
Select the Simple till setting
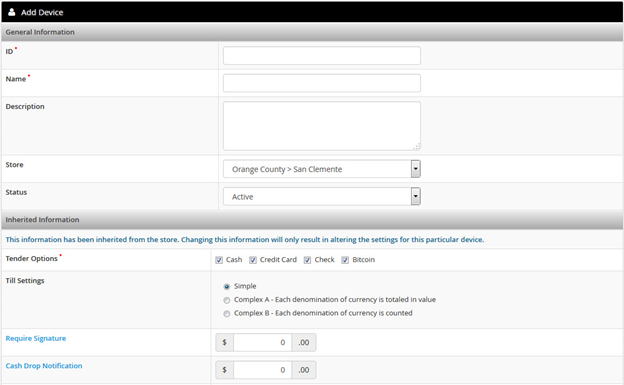(226, 286)
